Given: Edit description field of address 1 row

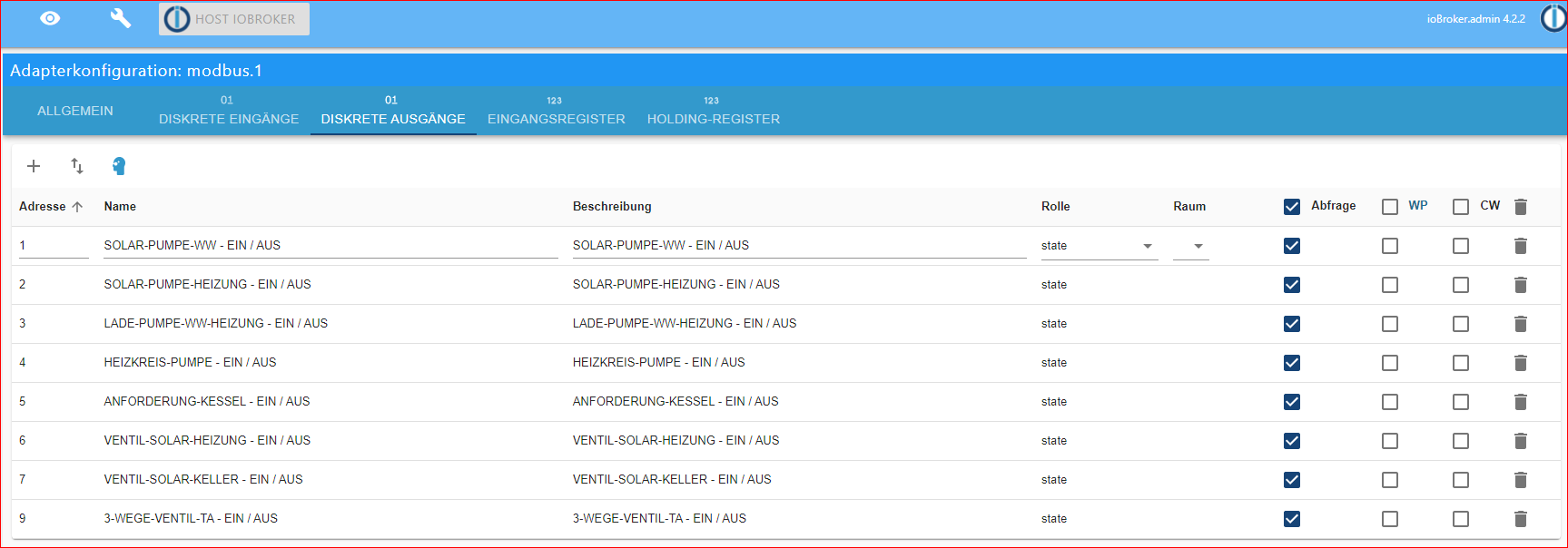Looking at the screenshot, I should [x=799, y=246].
